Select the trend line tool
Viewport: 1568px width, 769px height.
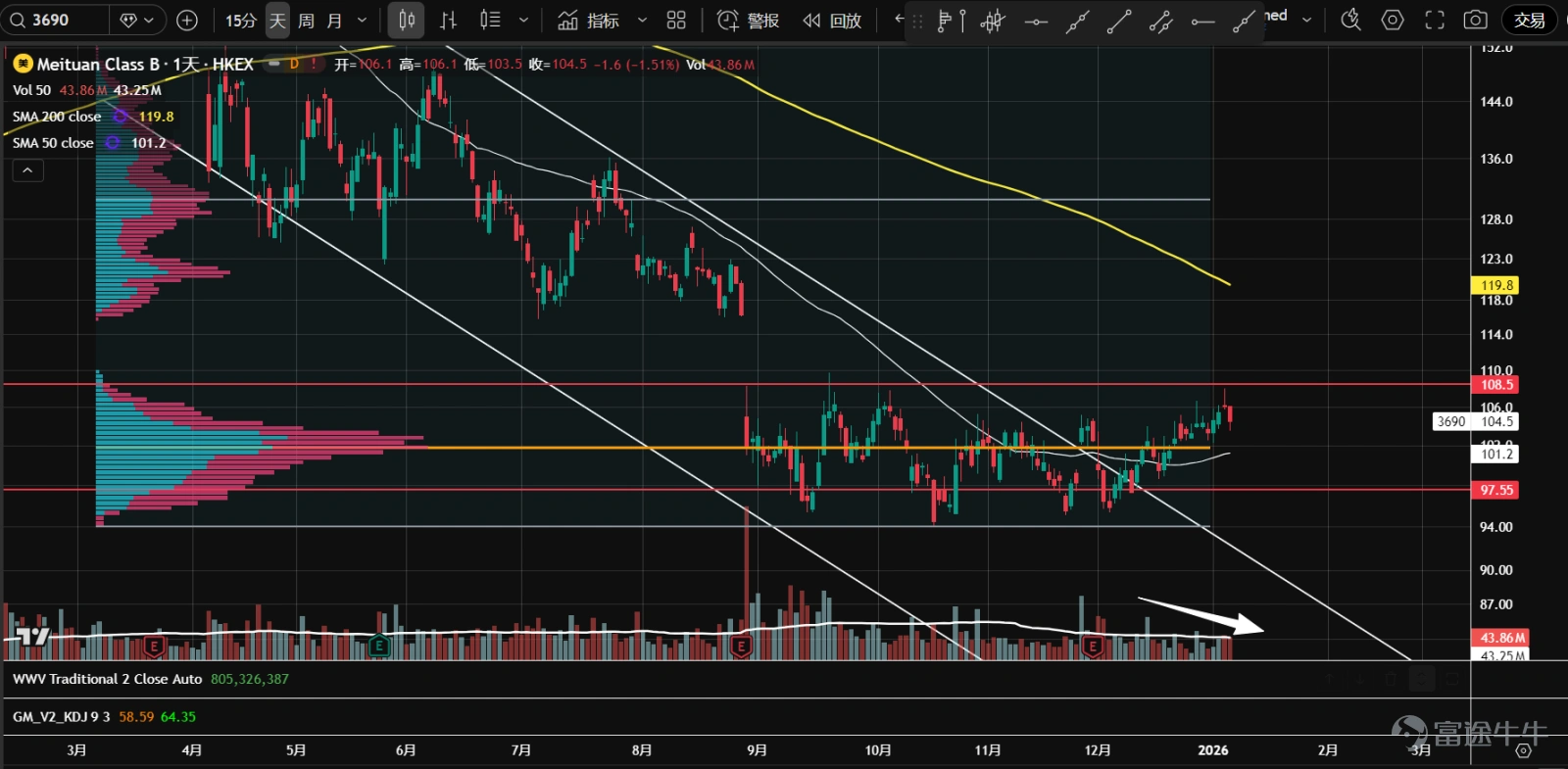pyautogui.click(x=1119, y=21)
